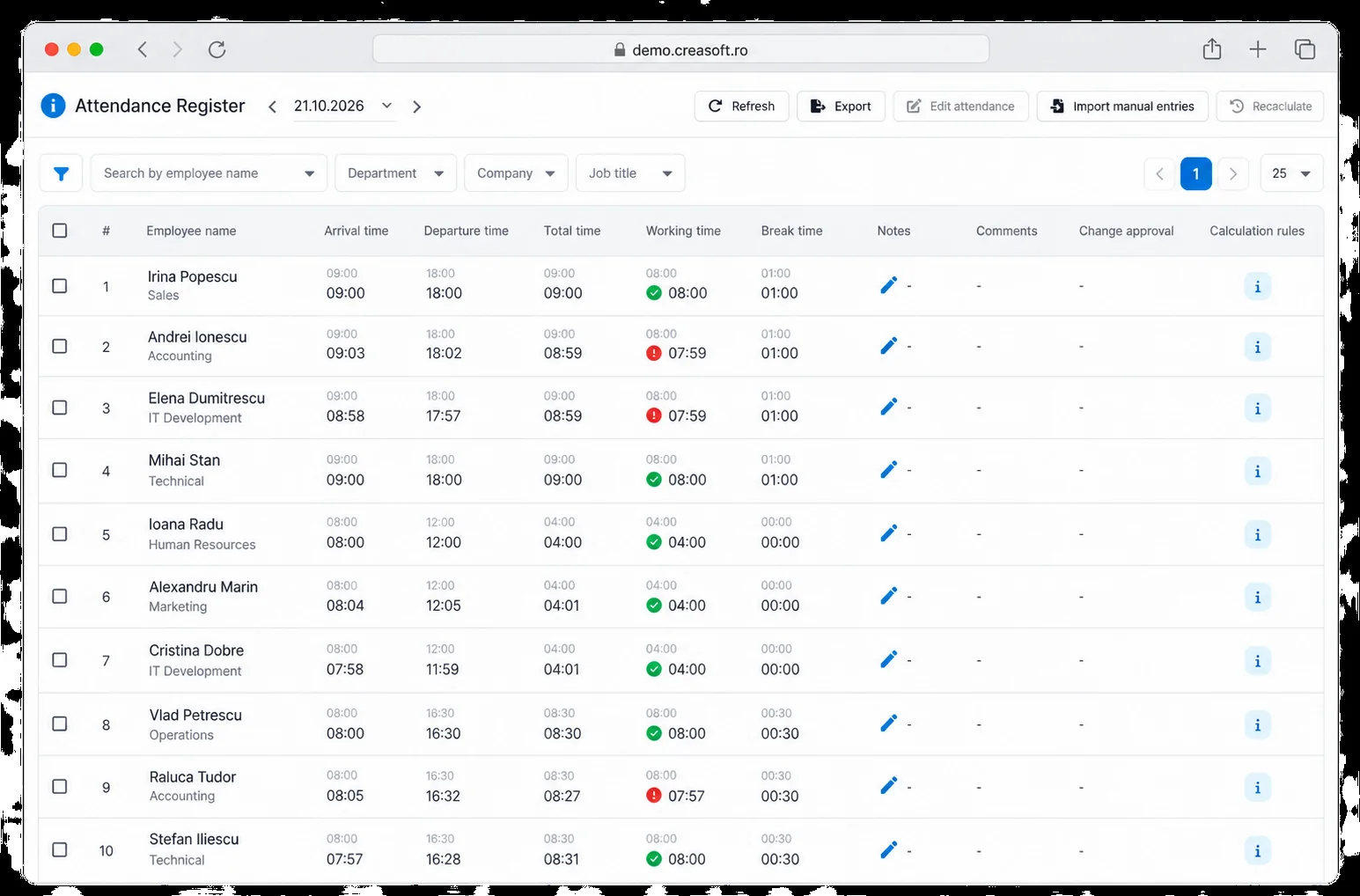Image resolution: width=1360 pixels, height=896 pixels.
Task: Check the row for Elena Dumitrescu
Action: [x=60, y=408]
